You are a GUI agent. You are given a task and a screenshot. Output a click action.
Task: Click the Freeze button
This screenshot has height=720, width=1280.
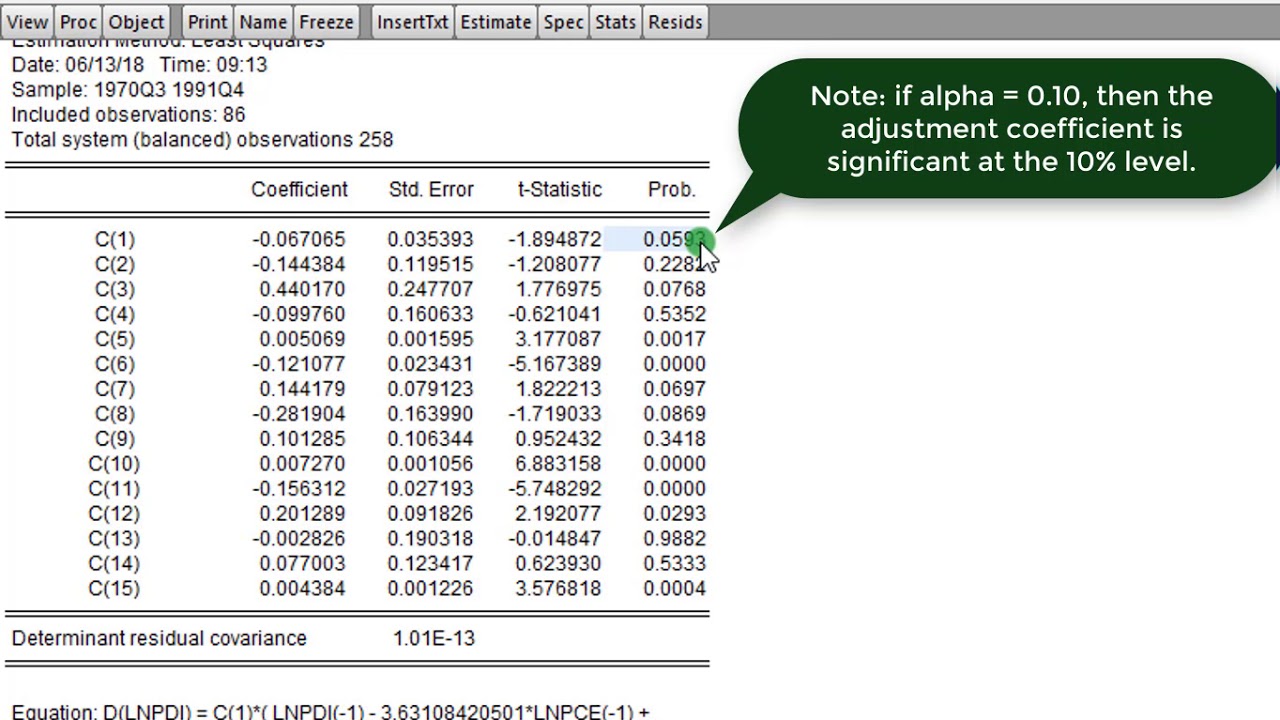click(x=326, y=22)
